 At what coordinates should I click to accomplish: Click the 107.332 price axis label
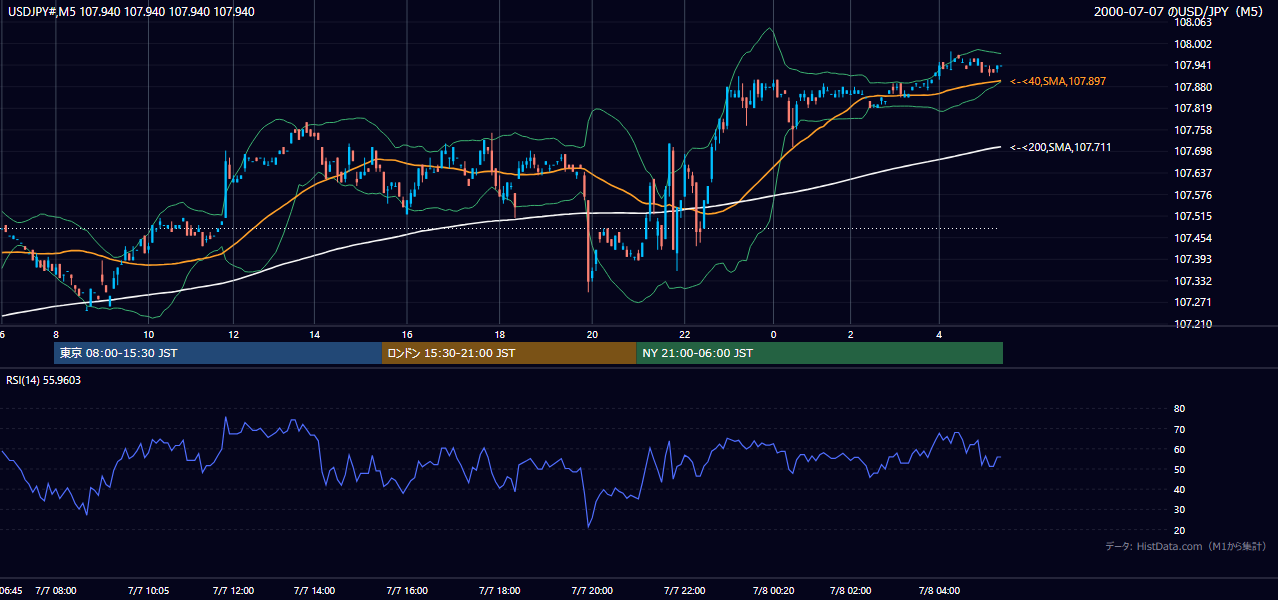[1193, 282]
